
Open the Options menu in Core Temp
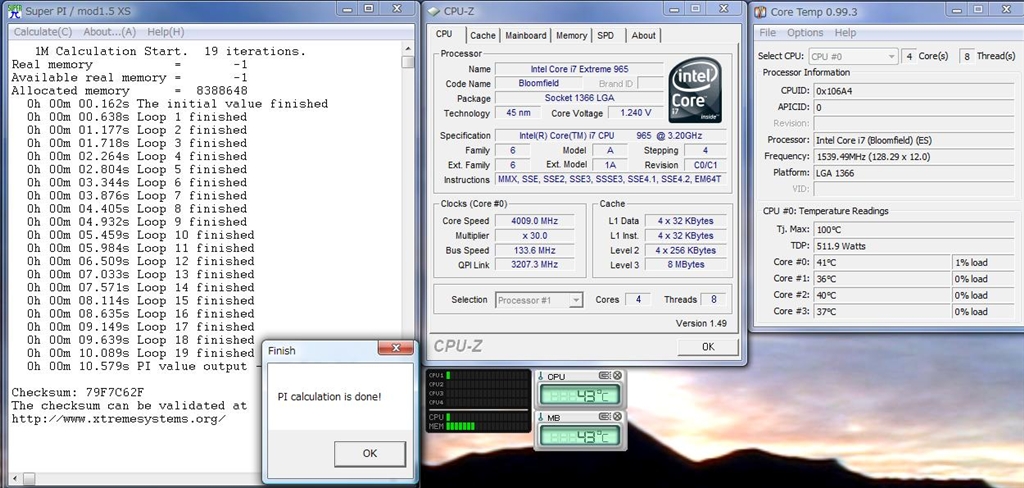[x=805, y=33]
